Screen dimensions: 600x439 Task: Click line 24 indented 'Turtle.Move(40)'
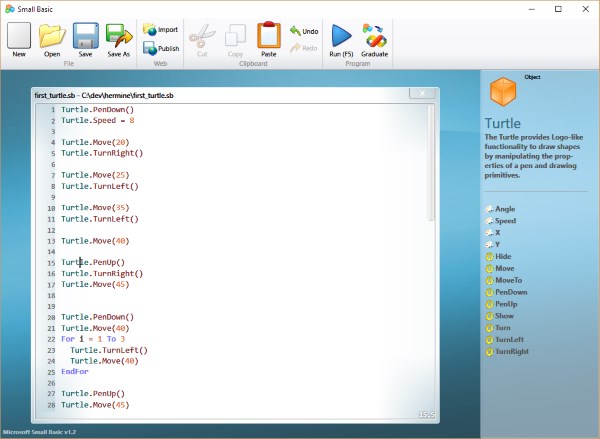click(104, 361)
